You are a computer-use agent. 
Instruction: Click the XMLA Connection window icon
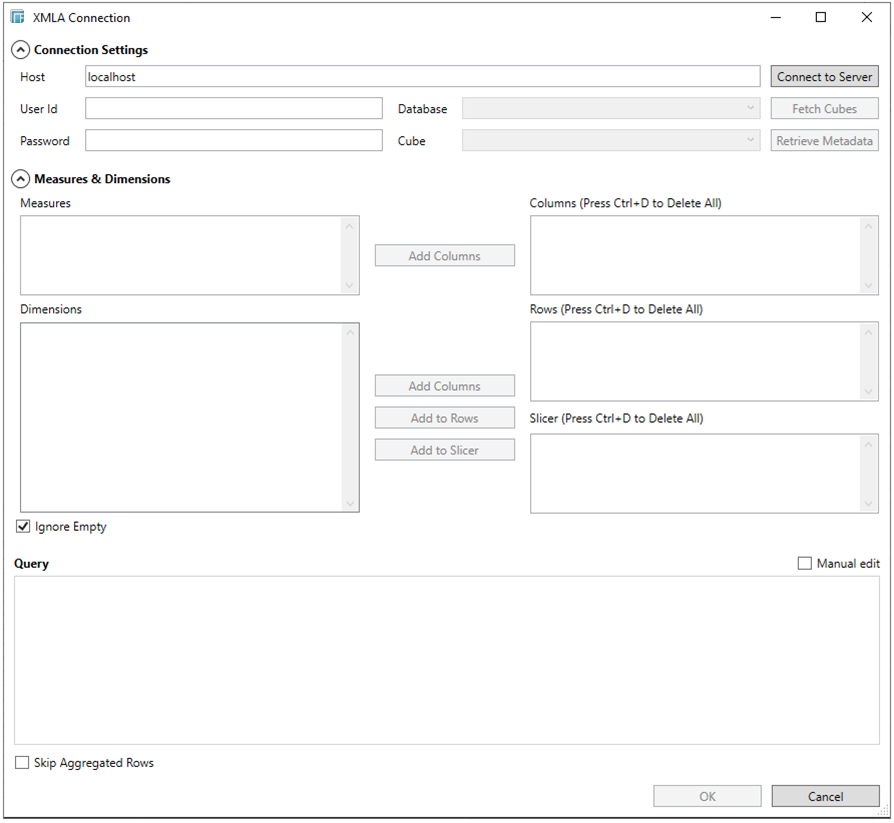click(17, 17)
